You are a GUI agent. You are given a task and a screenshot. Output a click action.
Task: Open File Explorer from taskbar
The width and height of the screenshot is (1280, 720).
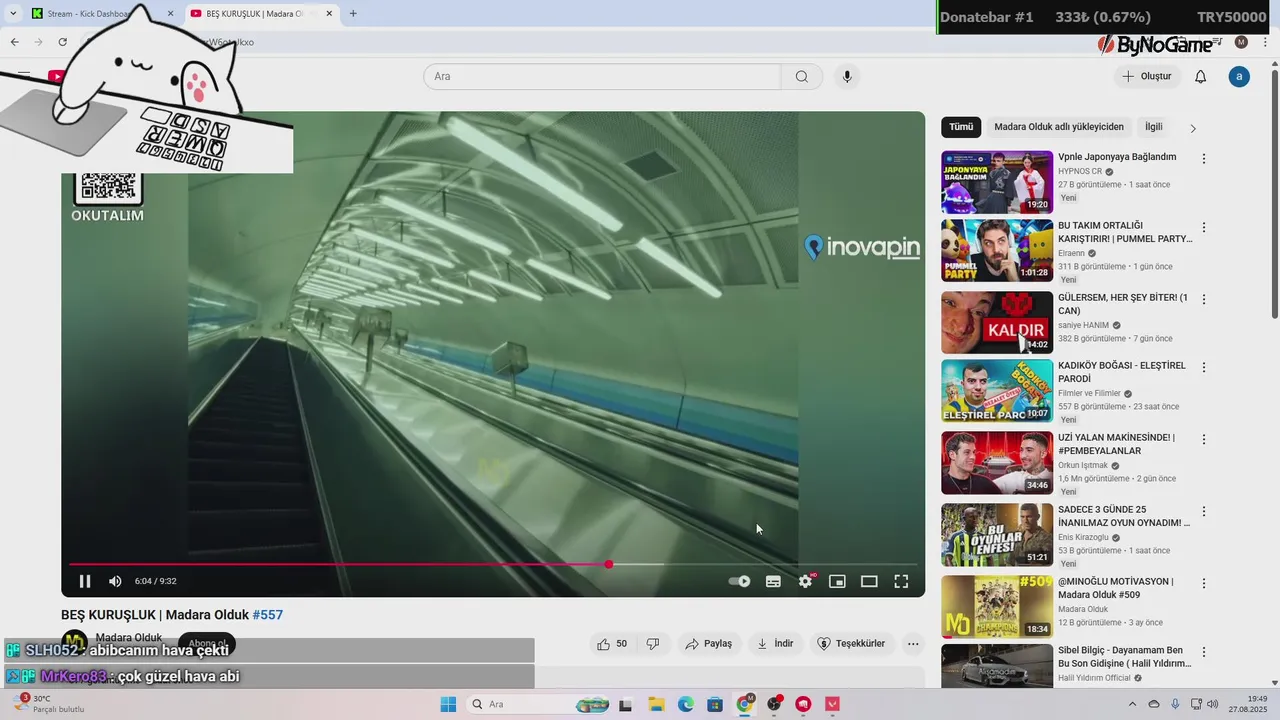pos(657,704)
